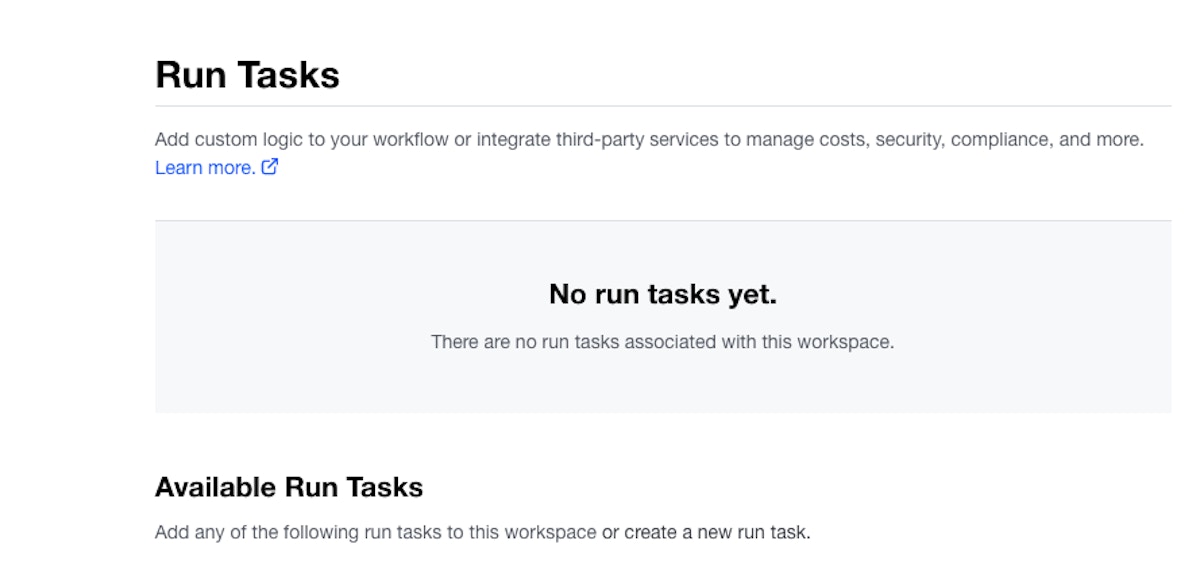Click the "Learn more." link

[x=205, y=168]
